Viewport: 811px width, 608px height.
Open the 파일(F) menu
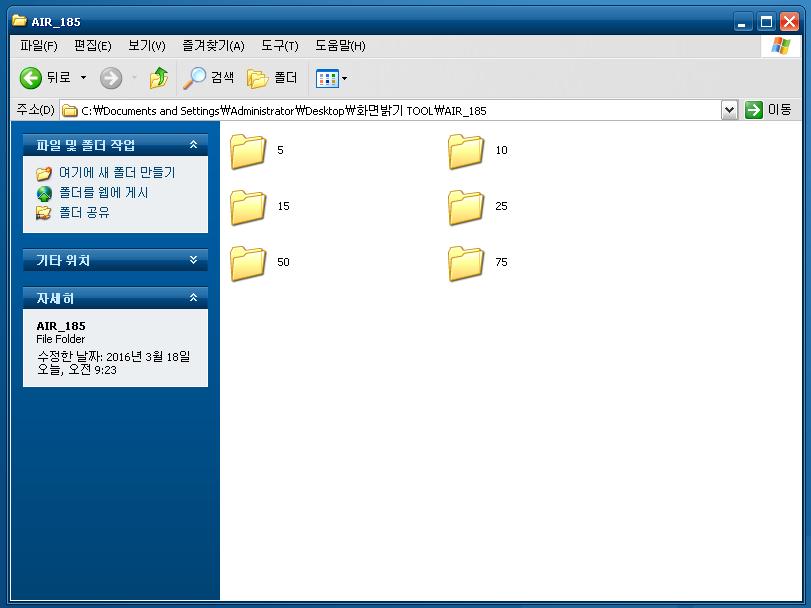click(39, 46)
